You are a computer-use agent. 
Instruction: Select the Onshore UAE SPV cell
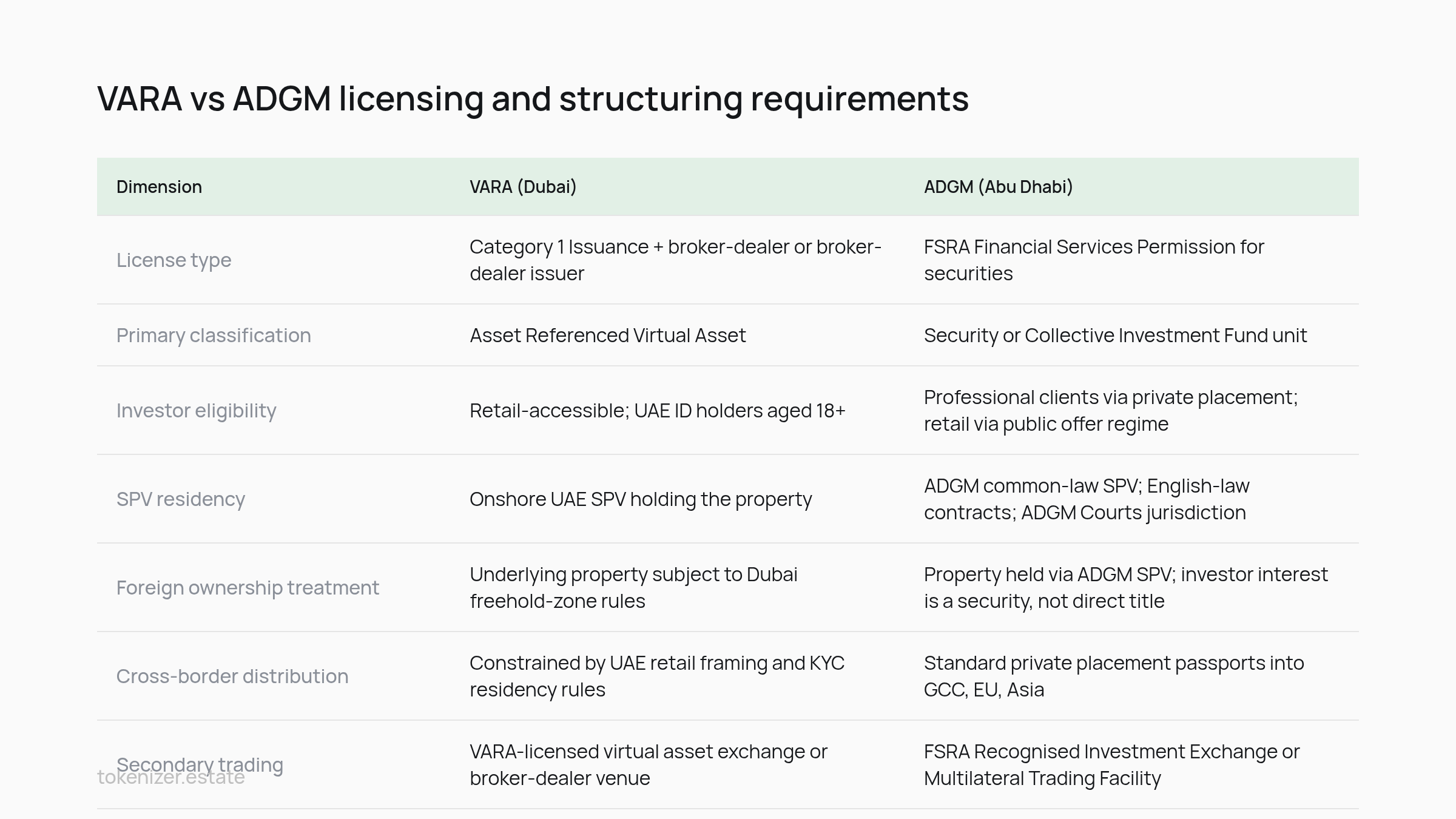point(641,499)
